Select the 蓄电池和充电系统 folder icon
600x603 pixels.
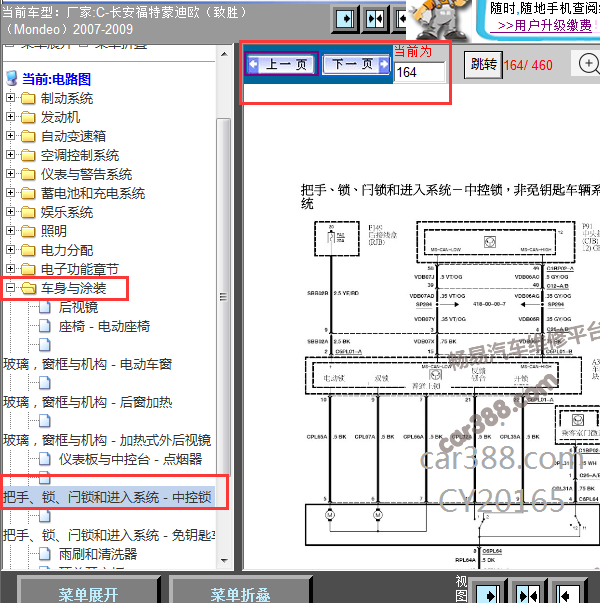tap(28, 193)
